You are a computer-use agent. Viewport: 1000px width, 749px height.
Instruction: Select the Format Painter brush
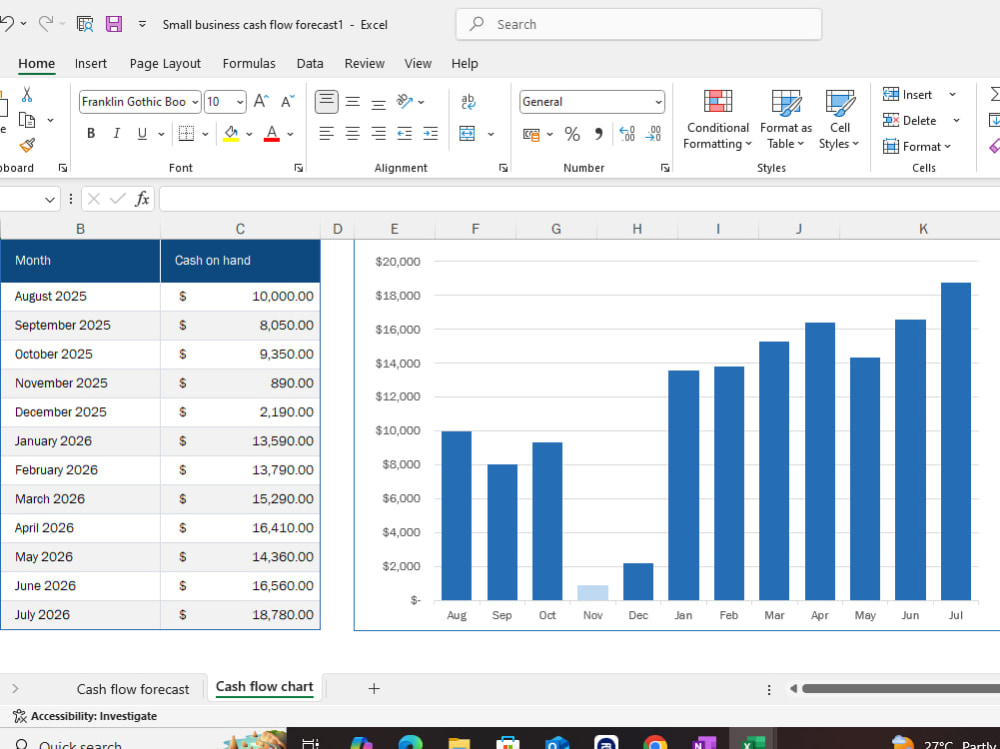click(x=27, y=145)
